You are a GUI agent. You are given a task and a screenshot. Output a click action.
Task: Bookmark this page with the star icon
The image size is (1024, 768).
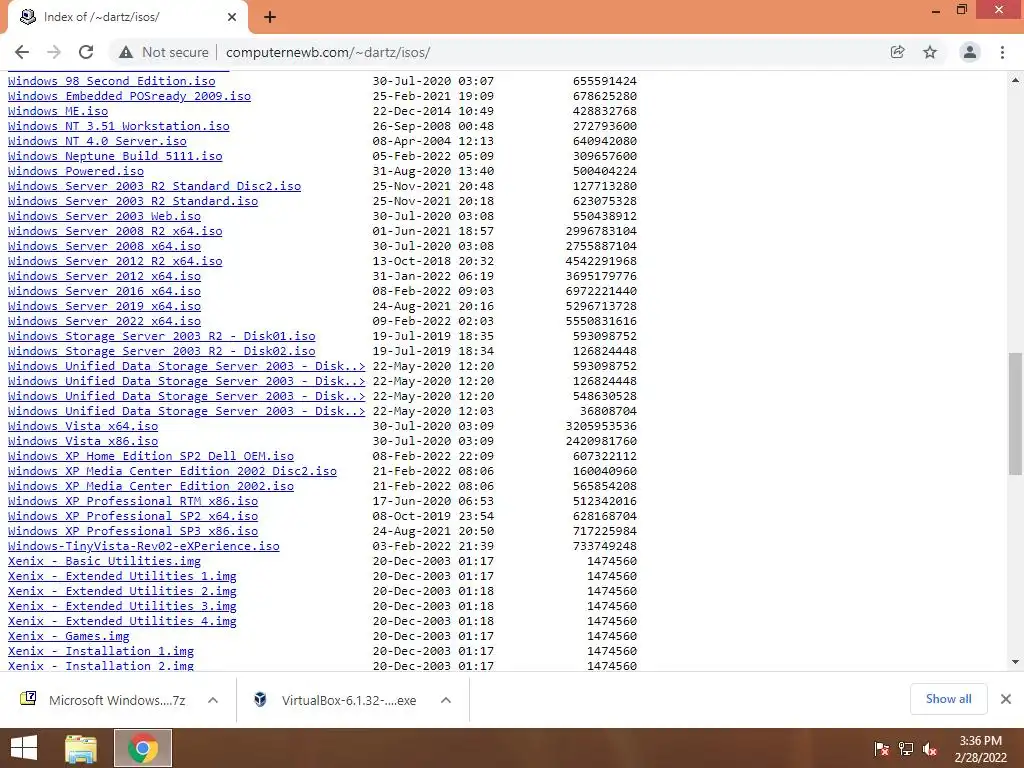(930, 52)
